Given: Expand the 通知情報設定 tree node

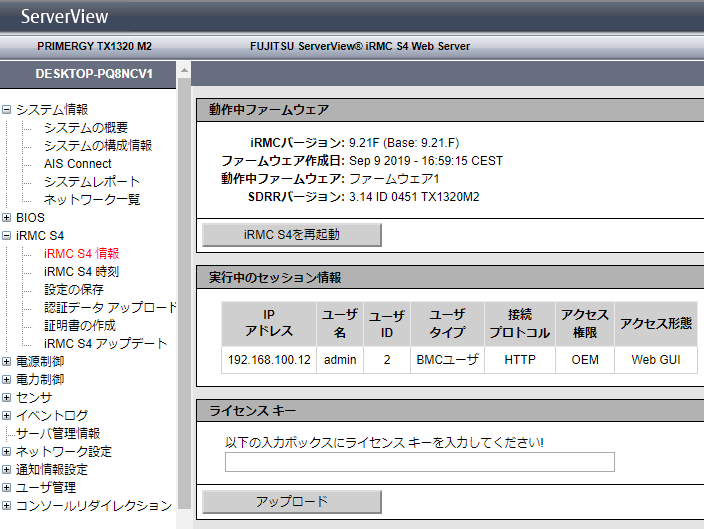Looking at the screenshot, I should pyautogui.click(x=6, y=470).
